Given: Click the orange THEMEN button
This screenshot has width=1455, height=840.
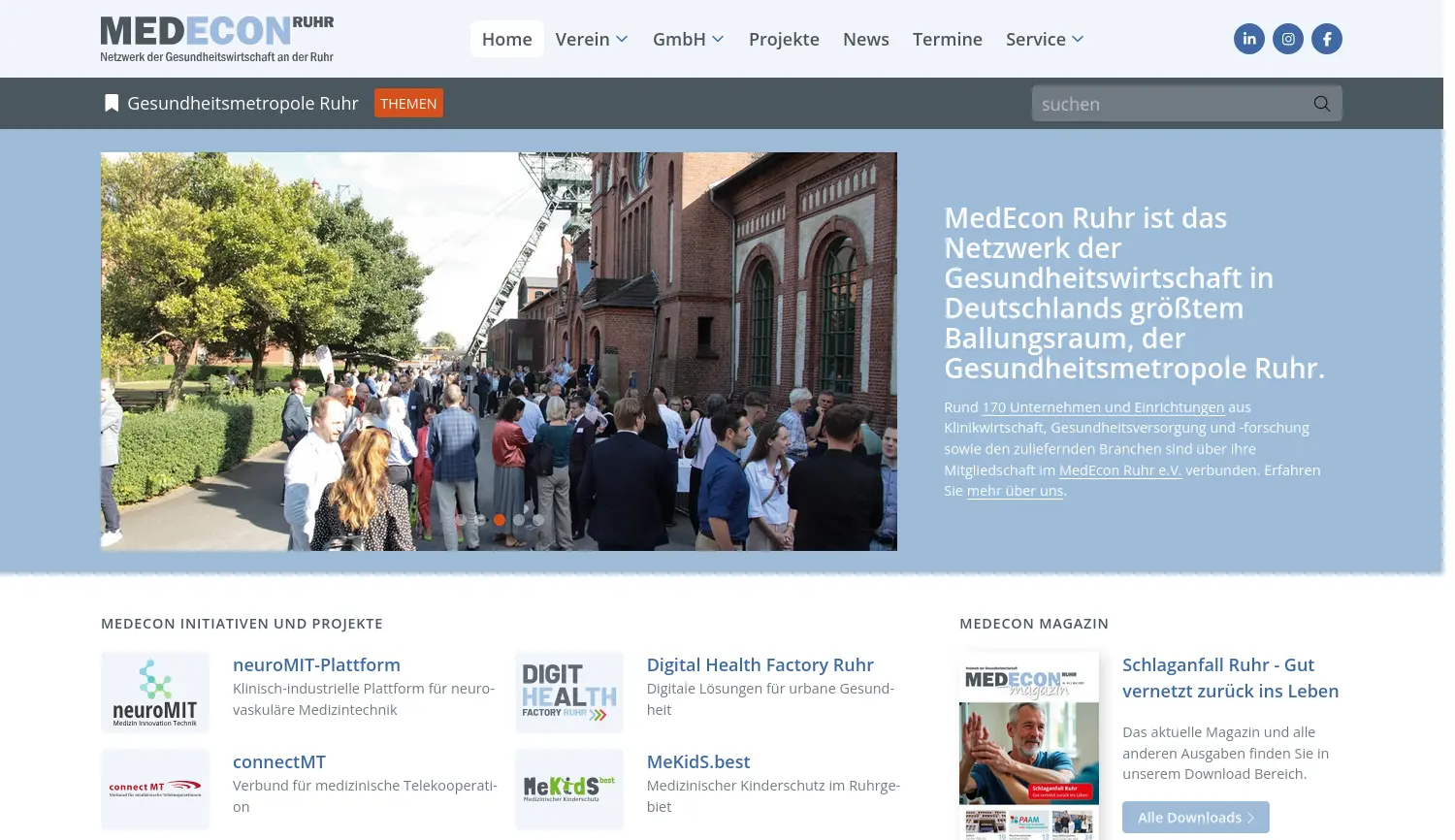Looking at the screenshot, I should [x=408, y=103].
